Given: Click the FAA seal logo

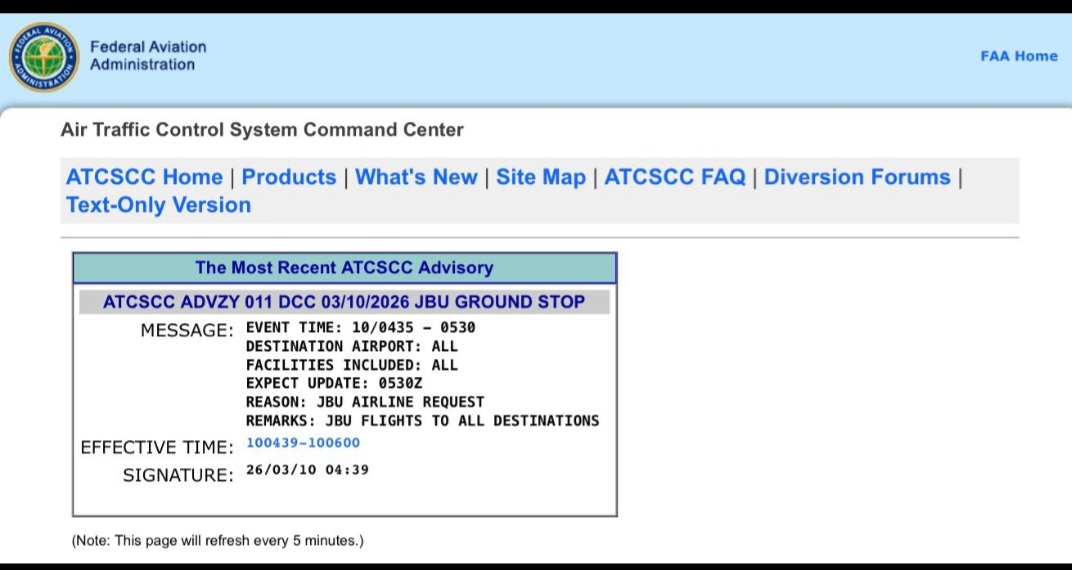Looking at the screenshot, I should pyautogui.click(x=43, y=57).
